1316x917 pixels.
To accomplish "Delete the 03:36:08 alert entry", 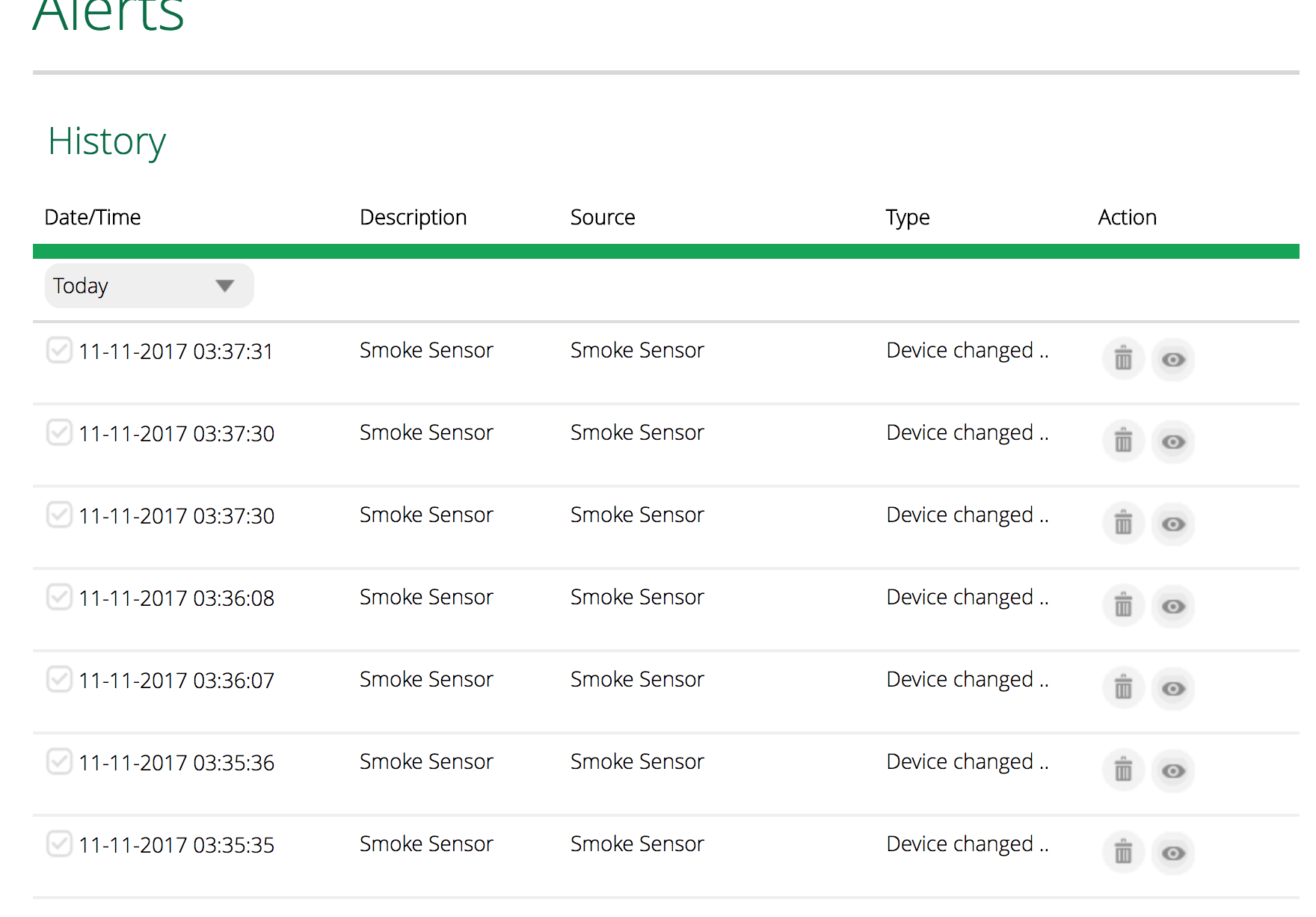I will 1123,606.
